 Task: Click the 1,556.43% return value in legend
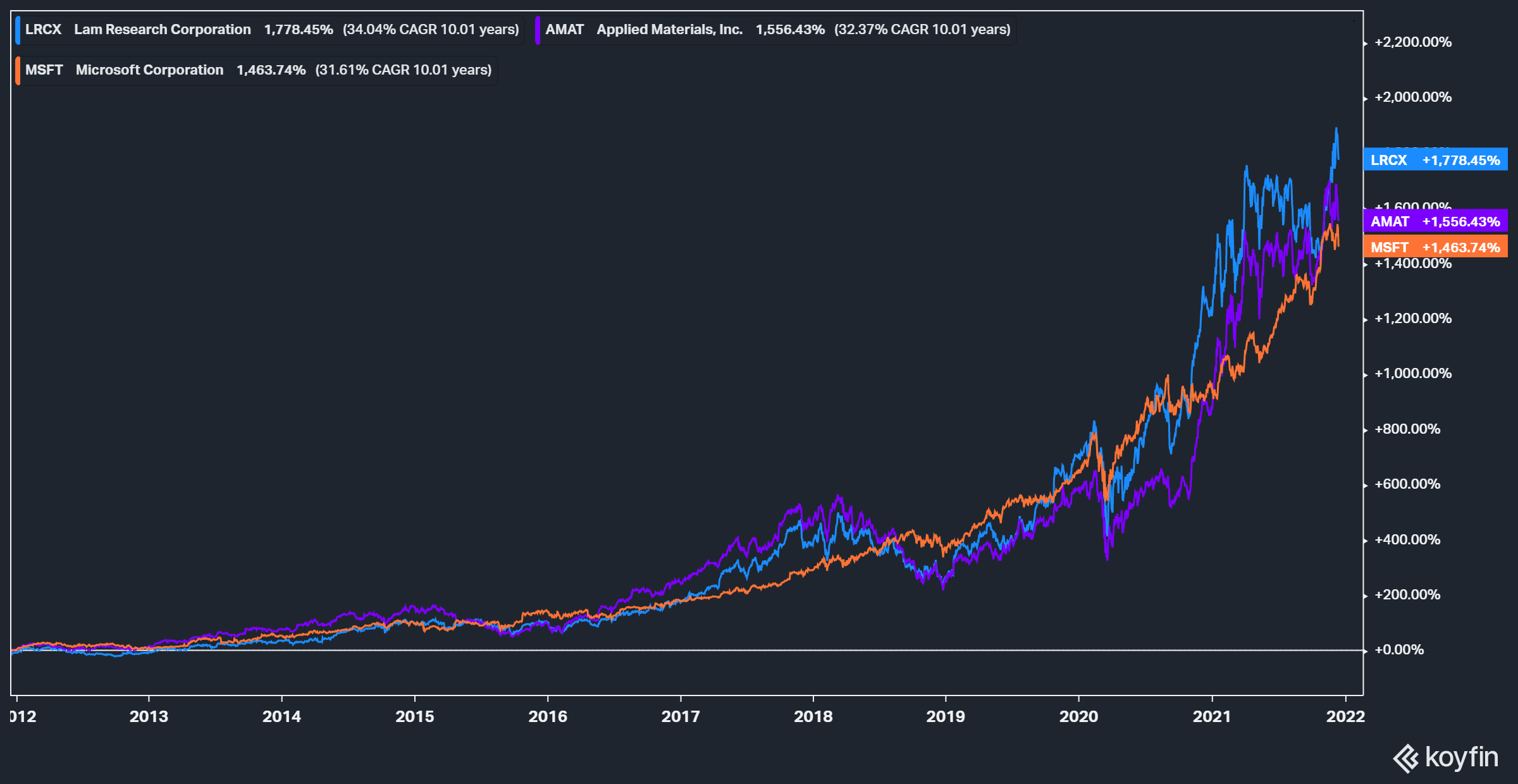(x=791, y=30)
